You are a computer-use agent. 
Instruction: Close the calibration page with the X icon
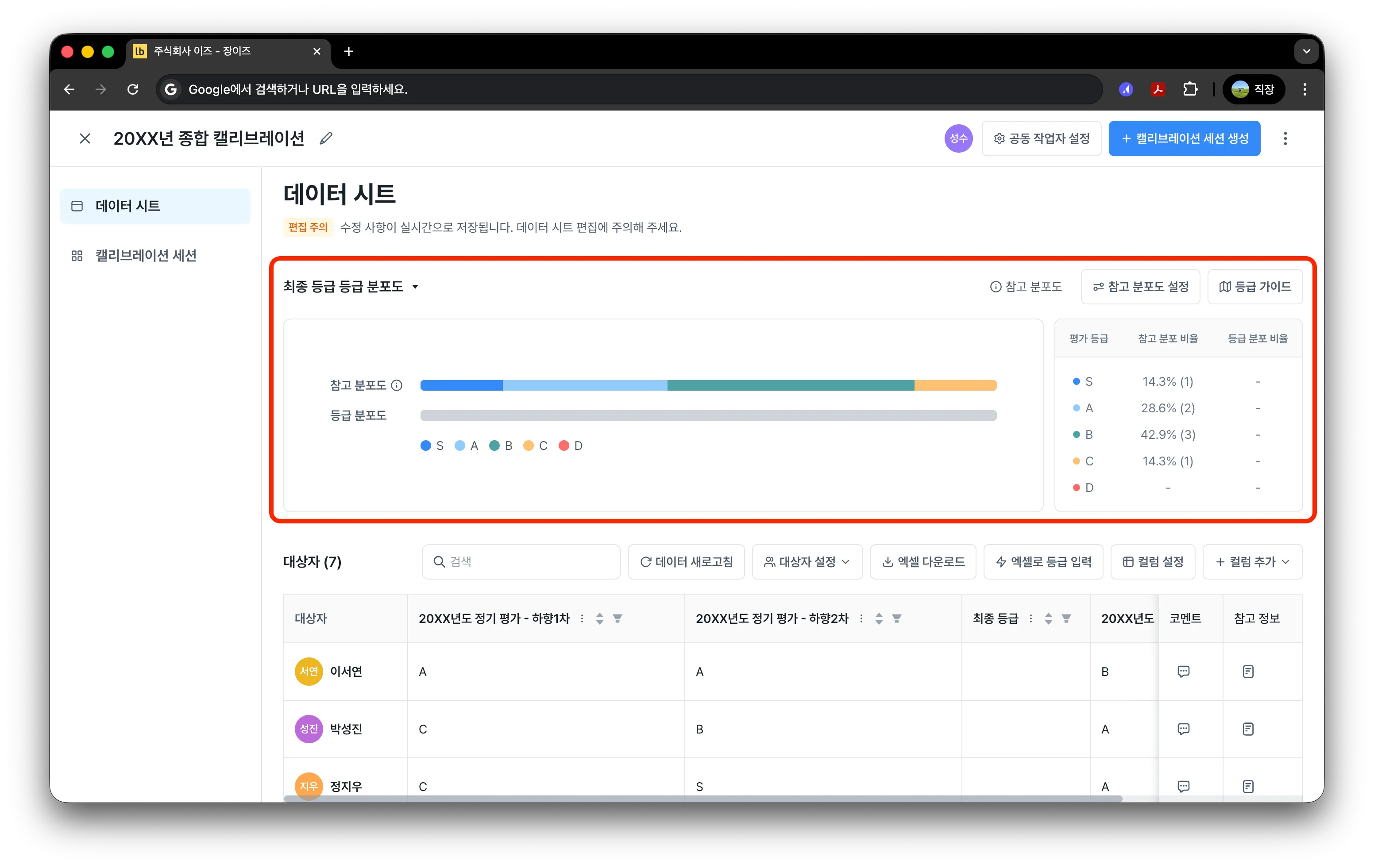pos(85,138)
